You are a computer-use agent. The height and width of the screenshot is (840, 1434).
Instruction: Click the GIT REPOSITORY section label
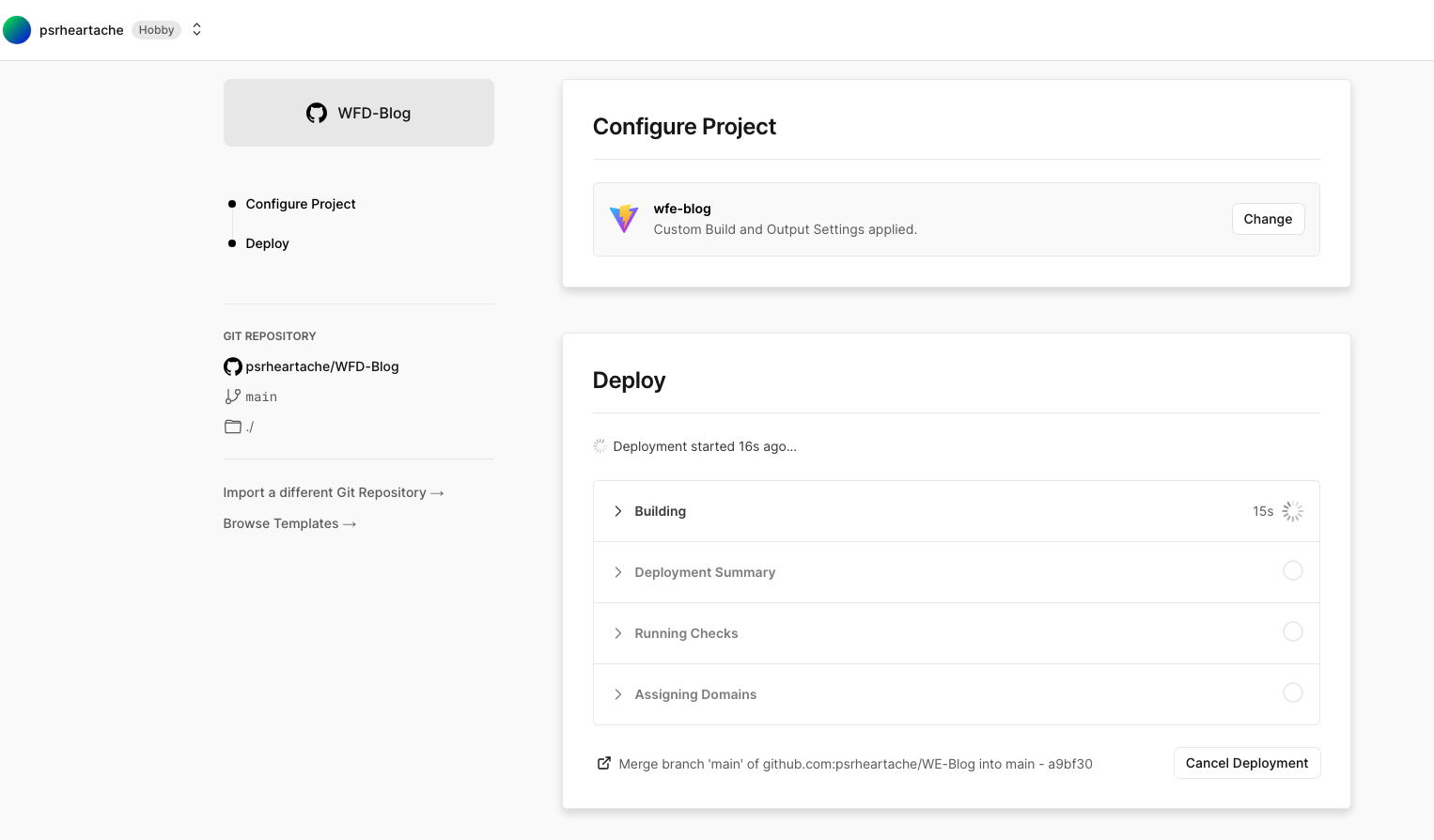(270, 336)
